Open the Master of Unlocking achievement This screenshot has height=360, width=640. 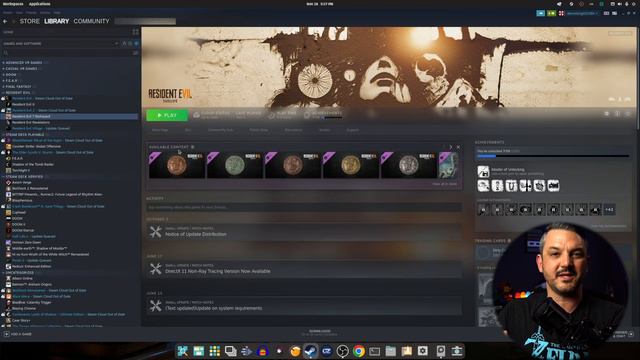point(483,171)
